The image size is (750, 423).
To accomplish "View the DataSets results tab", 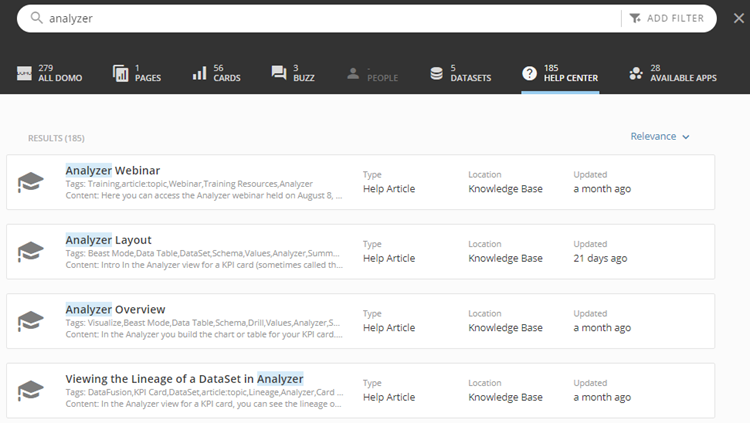I will click(460, 73).
